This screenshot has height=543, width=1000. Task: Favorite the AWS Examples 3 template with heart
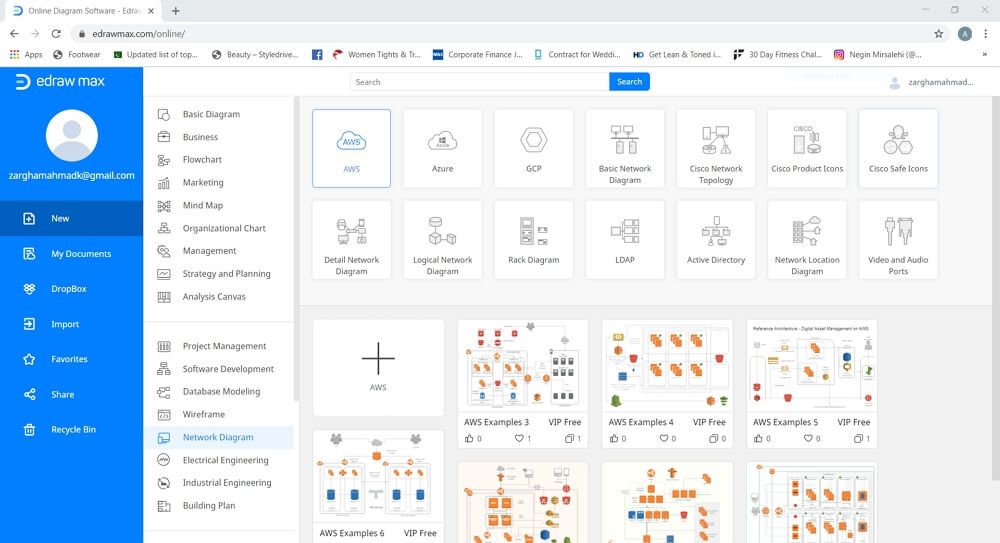click(519, 438)
